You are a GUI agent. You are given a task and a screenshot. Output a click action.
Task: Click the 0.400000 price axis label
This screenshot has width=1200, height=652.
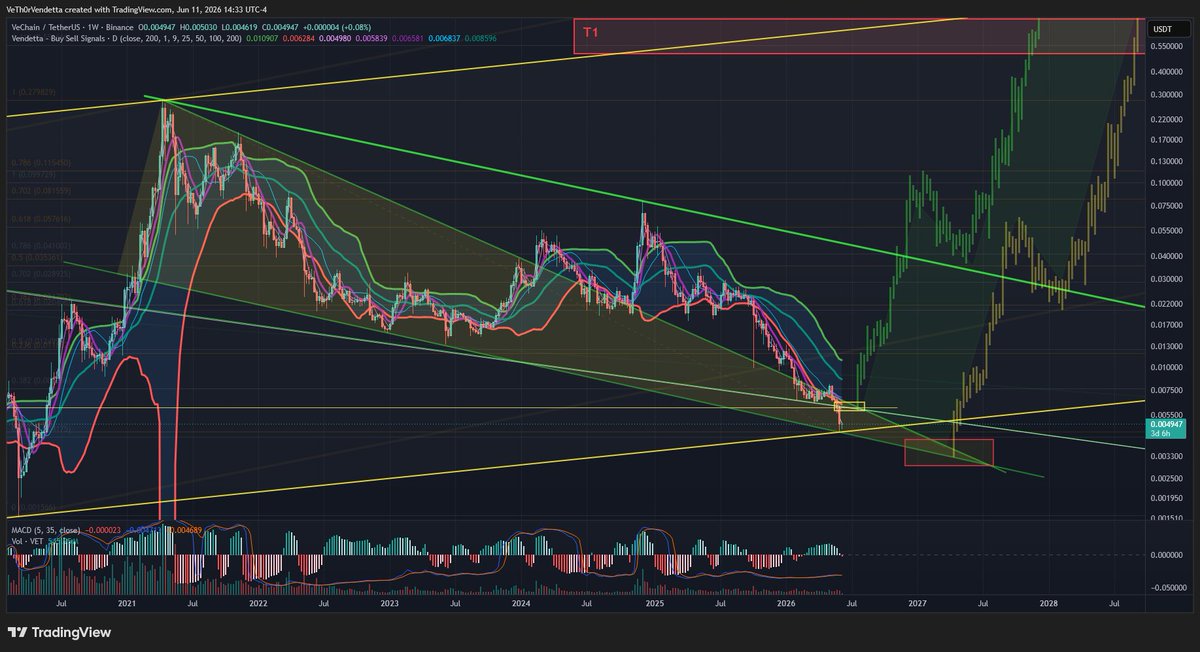1167,72
